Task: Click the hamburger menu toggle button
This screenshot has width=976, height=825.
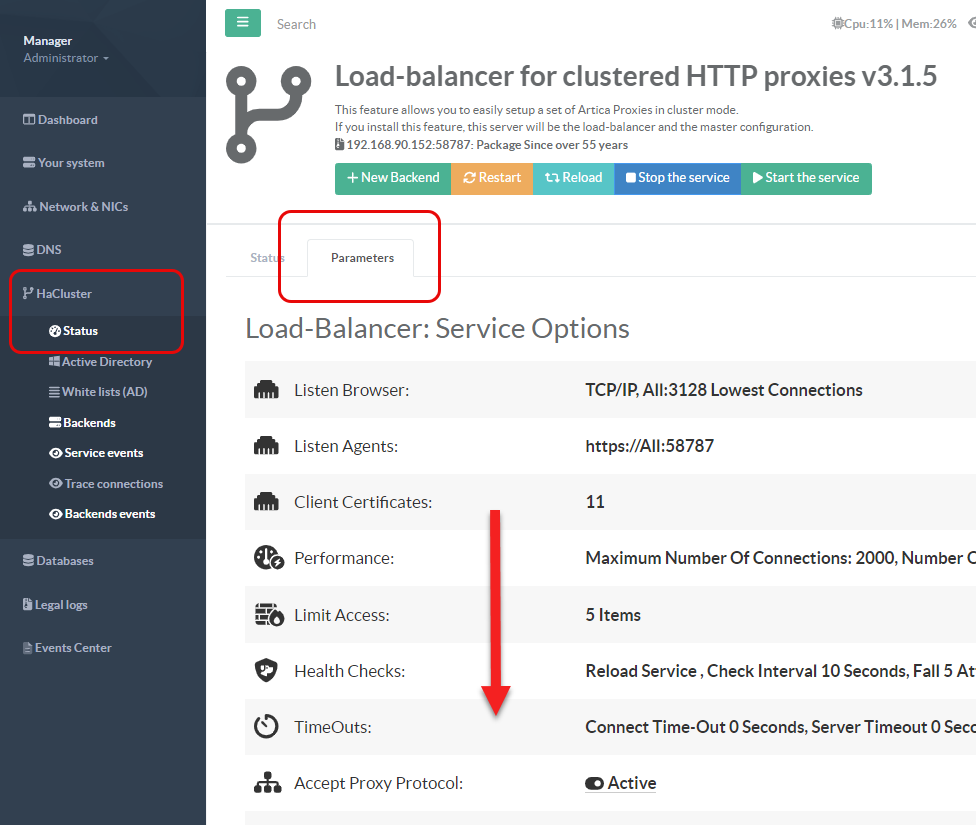Action: 242,23
